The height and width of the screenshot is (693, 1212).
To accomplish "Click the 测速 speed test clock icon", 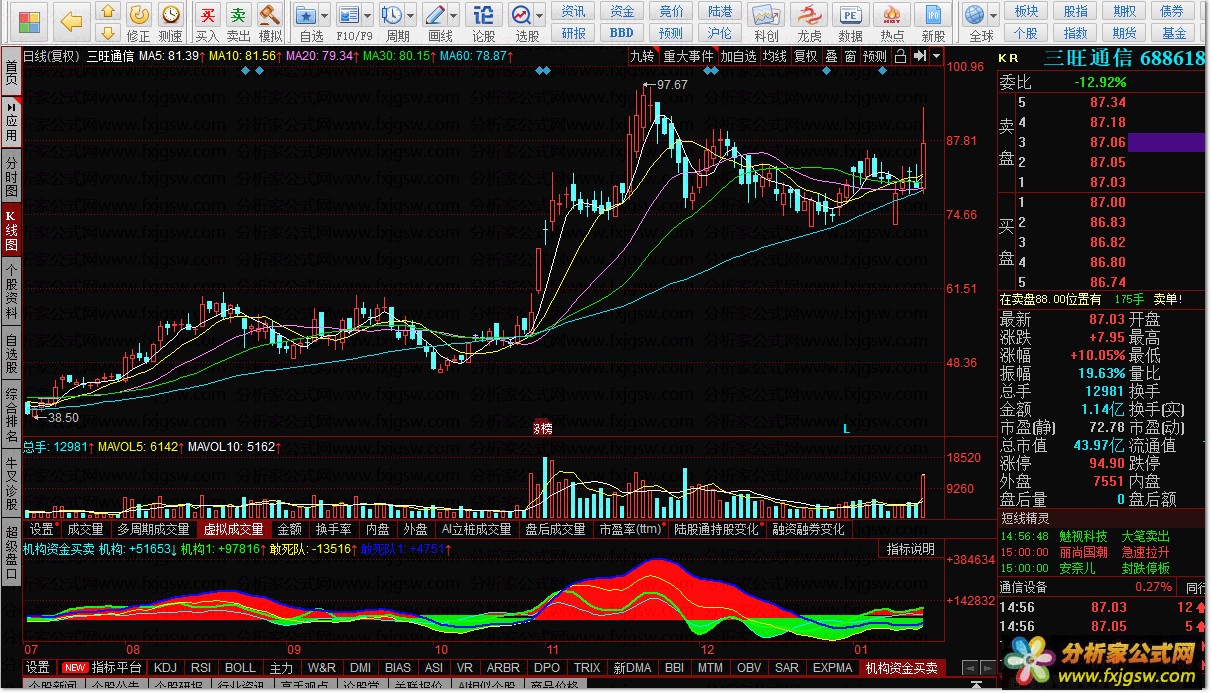I will click(x=171, y=14).
